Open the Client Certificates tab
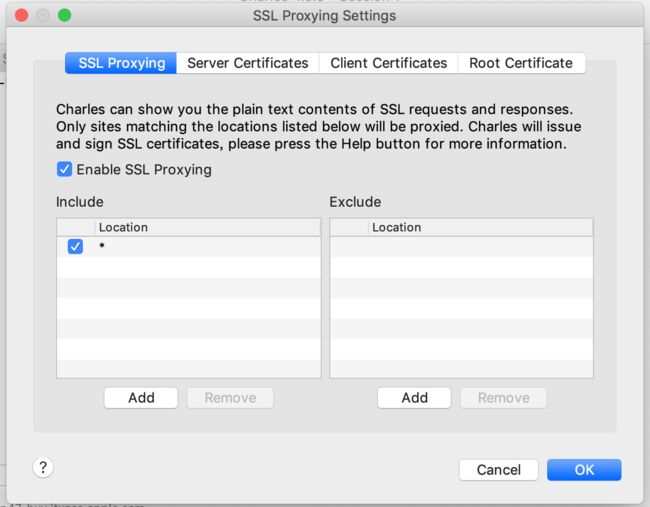 (388, 63)
